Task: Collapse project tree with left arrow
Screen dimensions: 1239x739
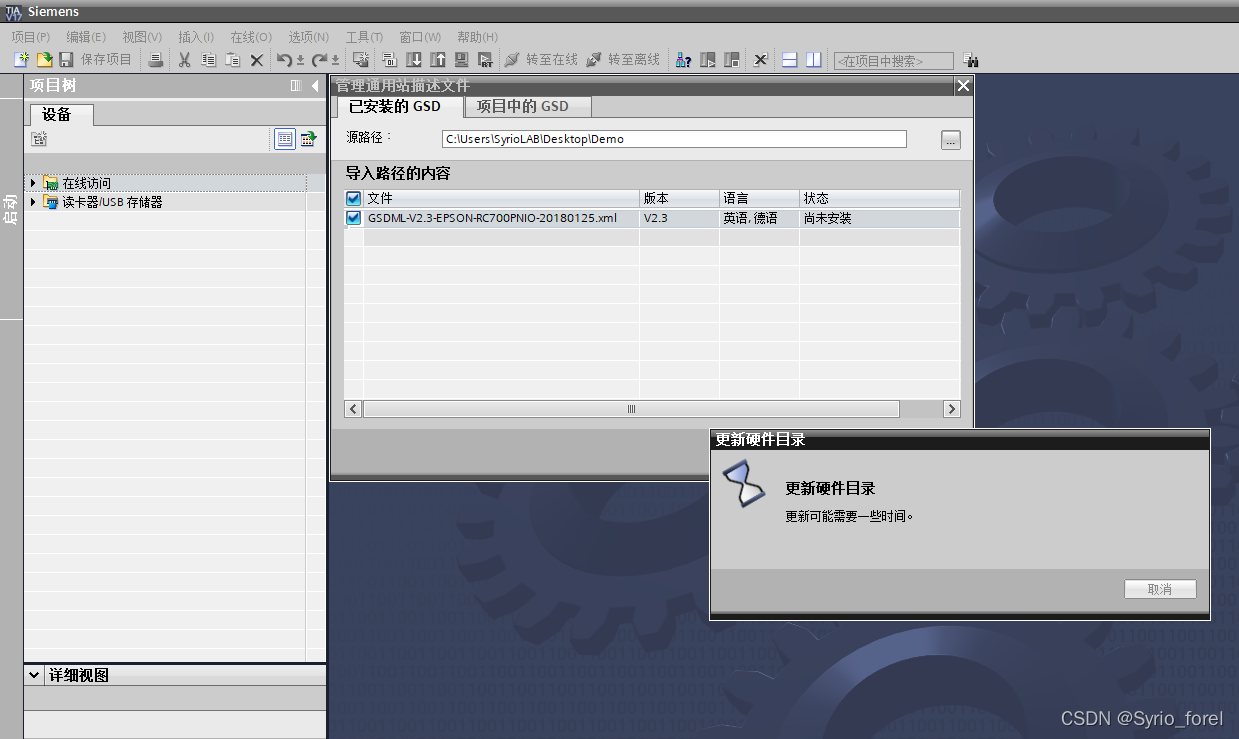Action: 315,86
